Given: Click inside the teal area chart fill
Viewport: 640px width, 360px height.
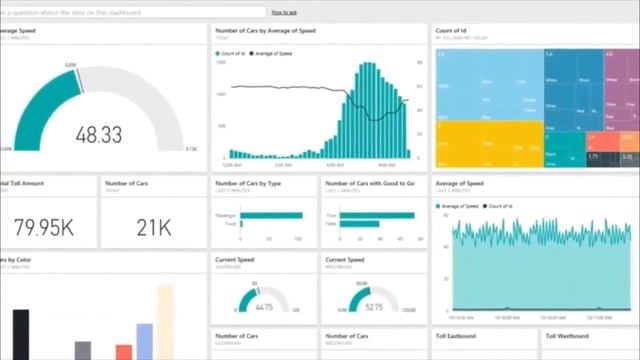Looking at the screenshot, I should click(541, 273).
